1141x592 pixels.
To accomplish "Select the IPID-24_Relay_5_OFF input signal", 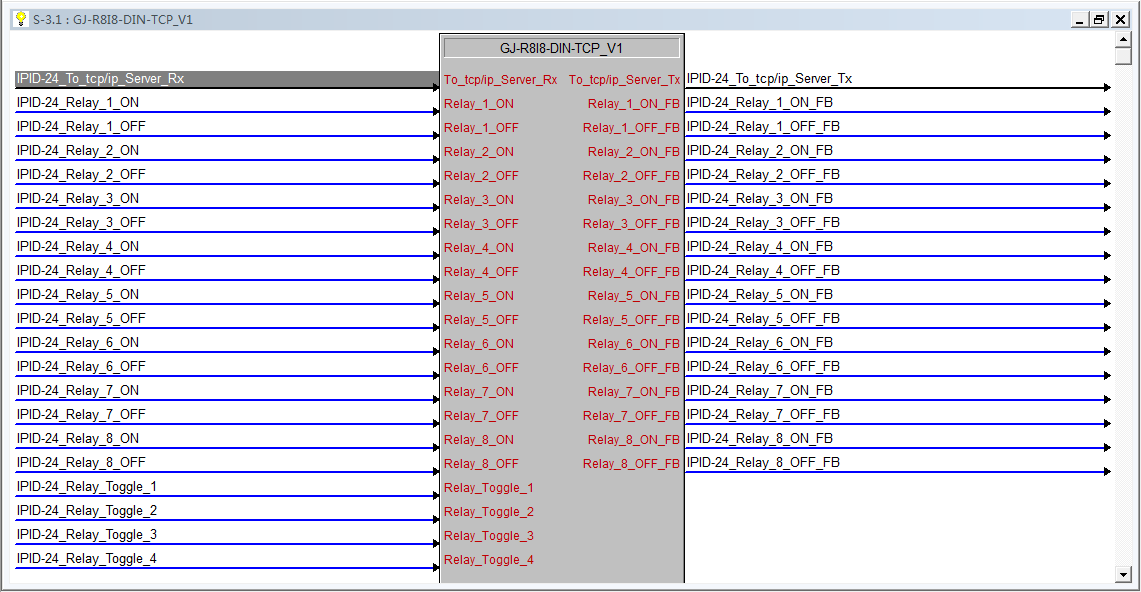I will [x=226, y=319].
